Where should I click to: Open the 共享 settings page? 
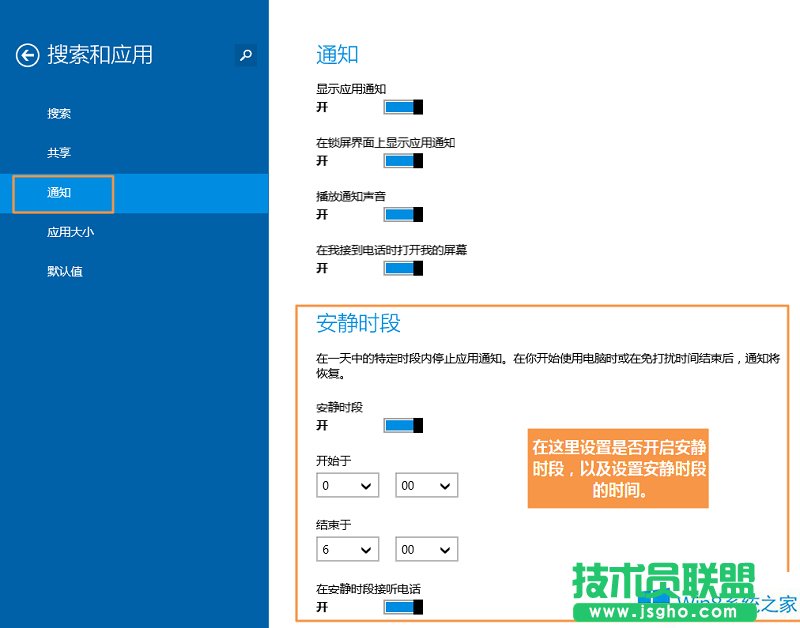pyautogui.click(x=59, y=152)
